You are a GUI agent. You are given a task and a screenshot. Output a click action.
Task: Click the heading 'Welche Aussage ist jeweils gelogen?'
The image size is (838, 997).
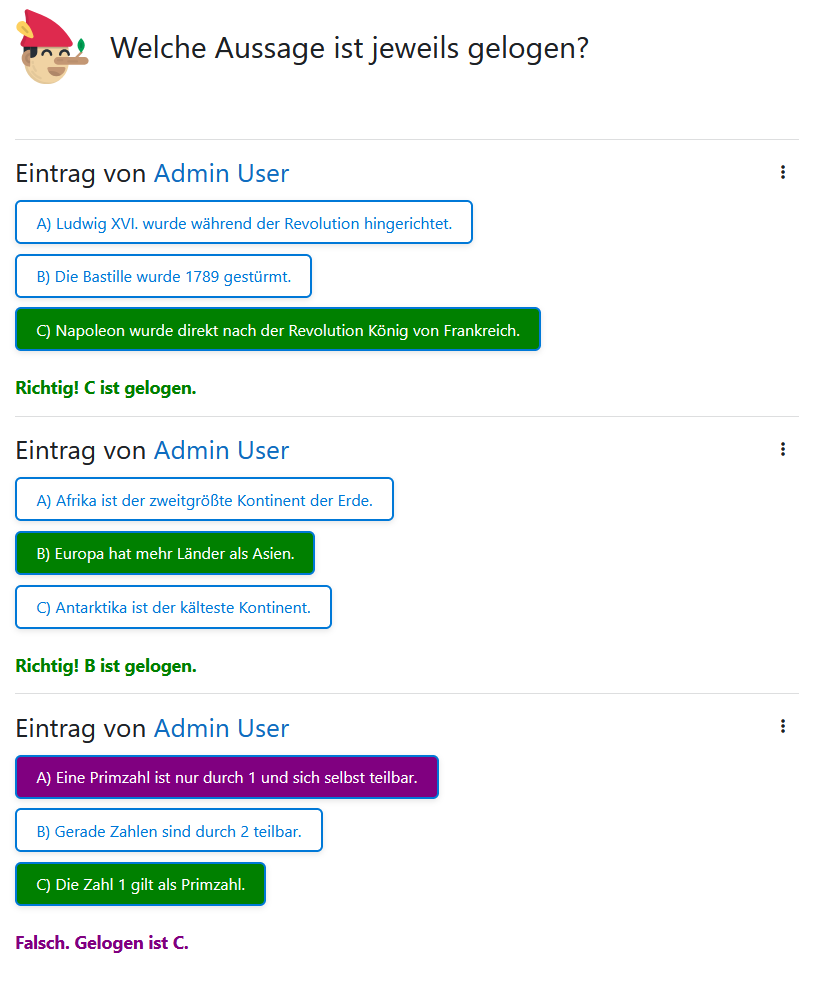click(x=350, y=48)
